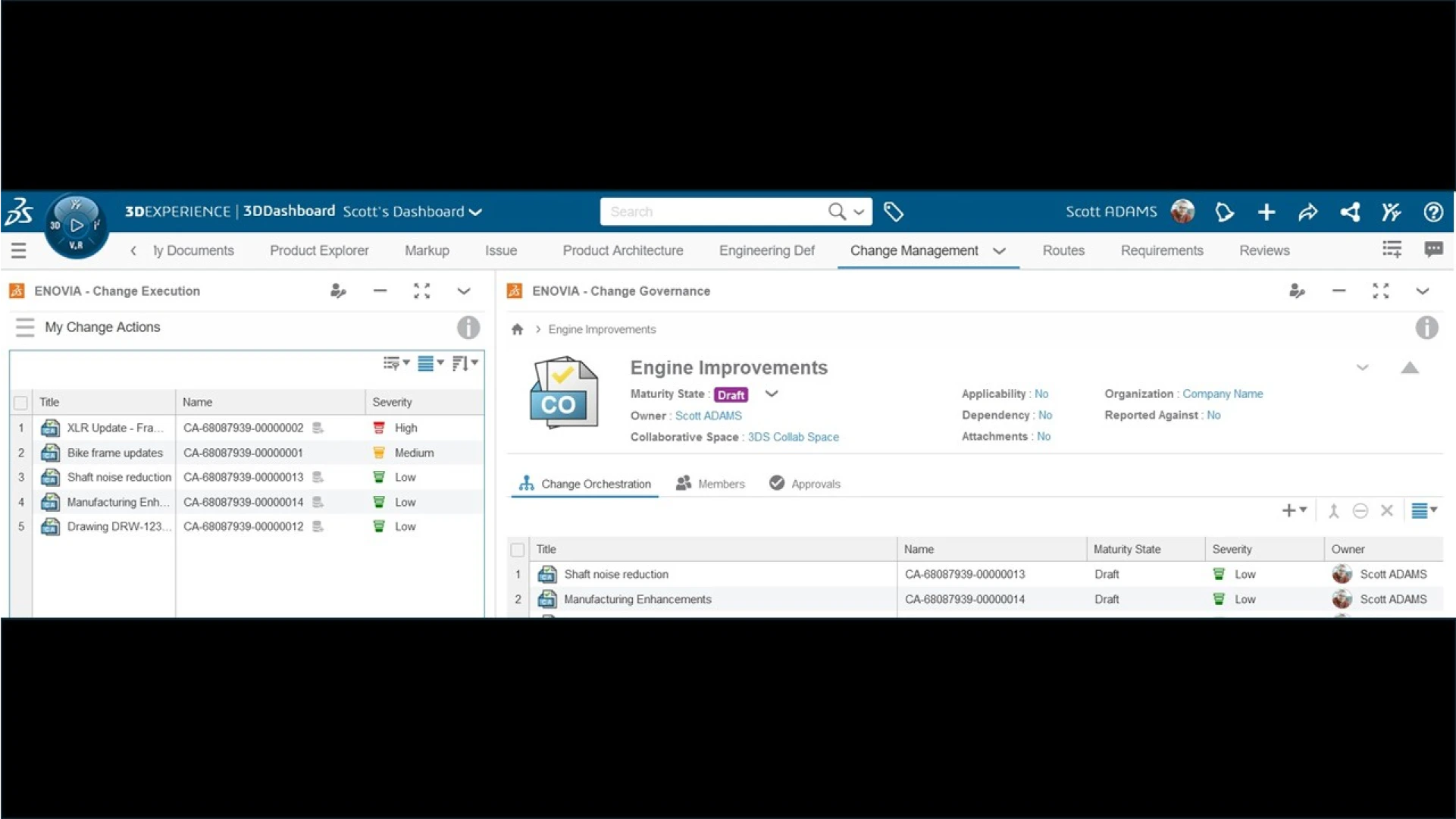Toggle select-all checkbox in My Change Actions
The height and width of the screenshot is (819, 1456).
[x=21, y=403]
